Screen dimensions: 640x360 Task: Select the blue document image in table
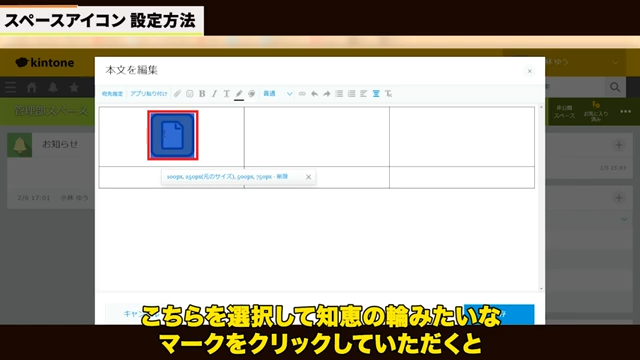(173, 135)
